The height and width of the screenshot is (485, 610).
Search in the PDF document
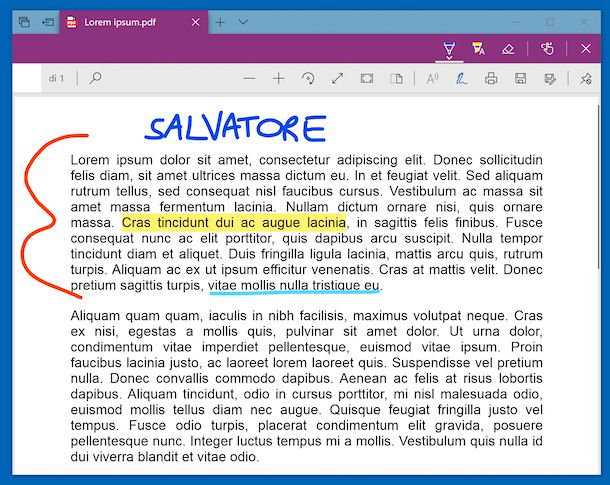point(95,79)
